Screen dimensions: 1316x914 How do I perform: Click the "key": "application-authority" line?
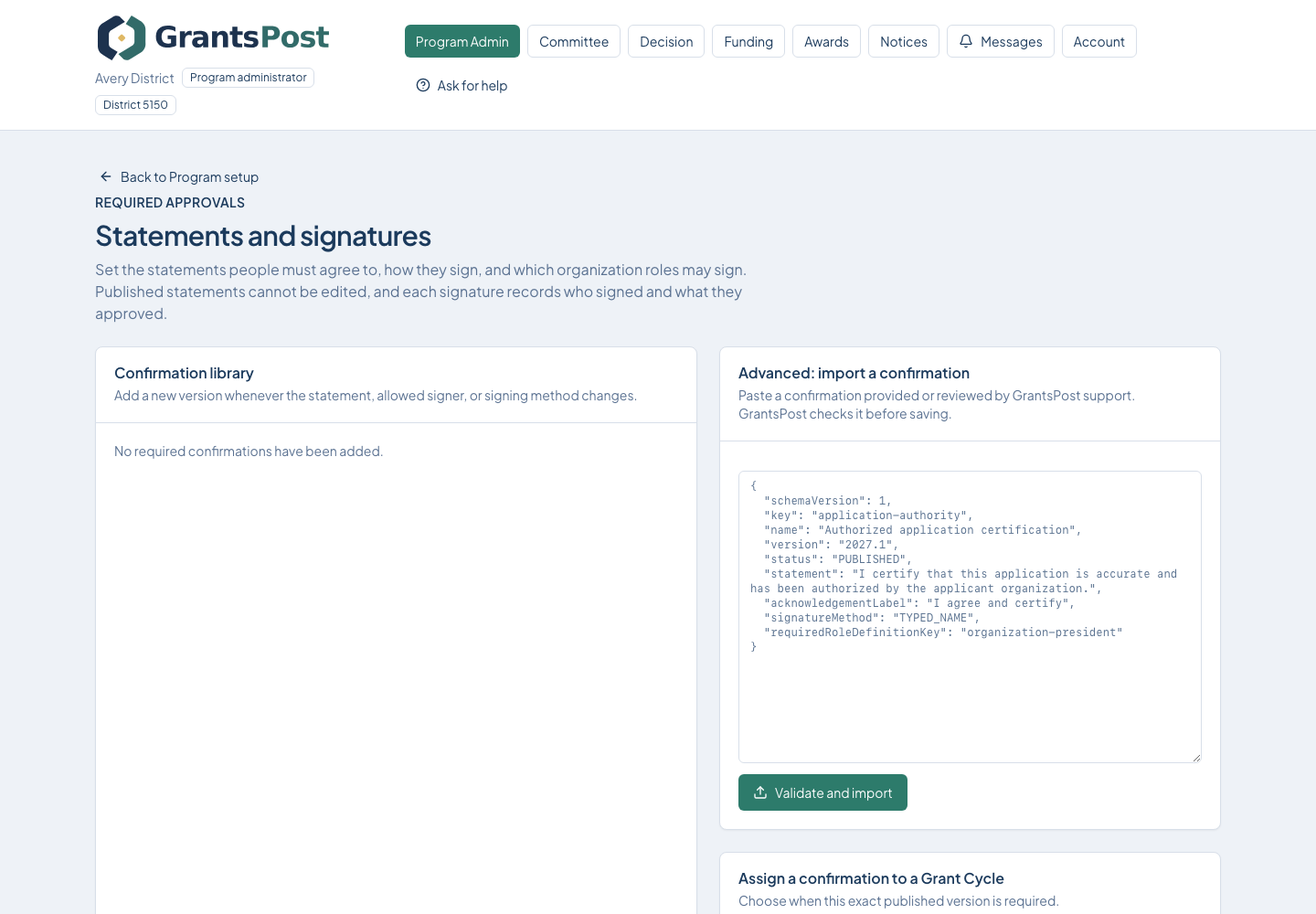[x=868, y=515]
